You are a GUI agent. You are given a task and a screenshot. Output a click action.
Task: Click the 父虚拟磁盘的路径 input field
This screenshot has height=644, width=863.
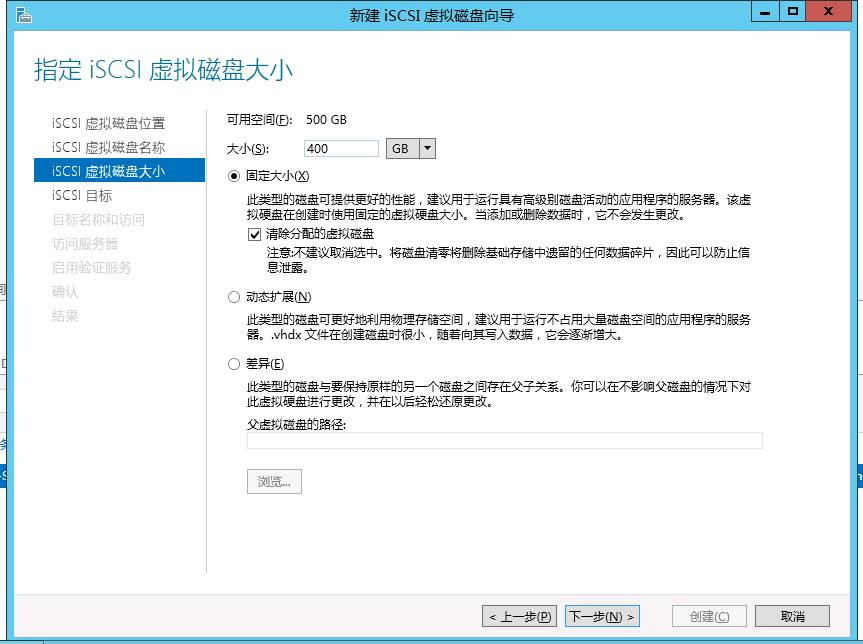505,440
